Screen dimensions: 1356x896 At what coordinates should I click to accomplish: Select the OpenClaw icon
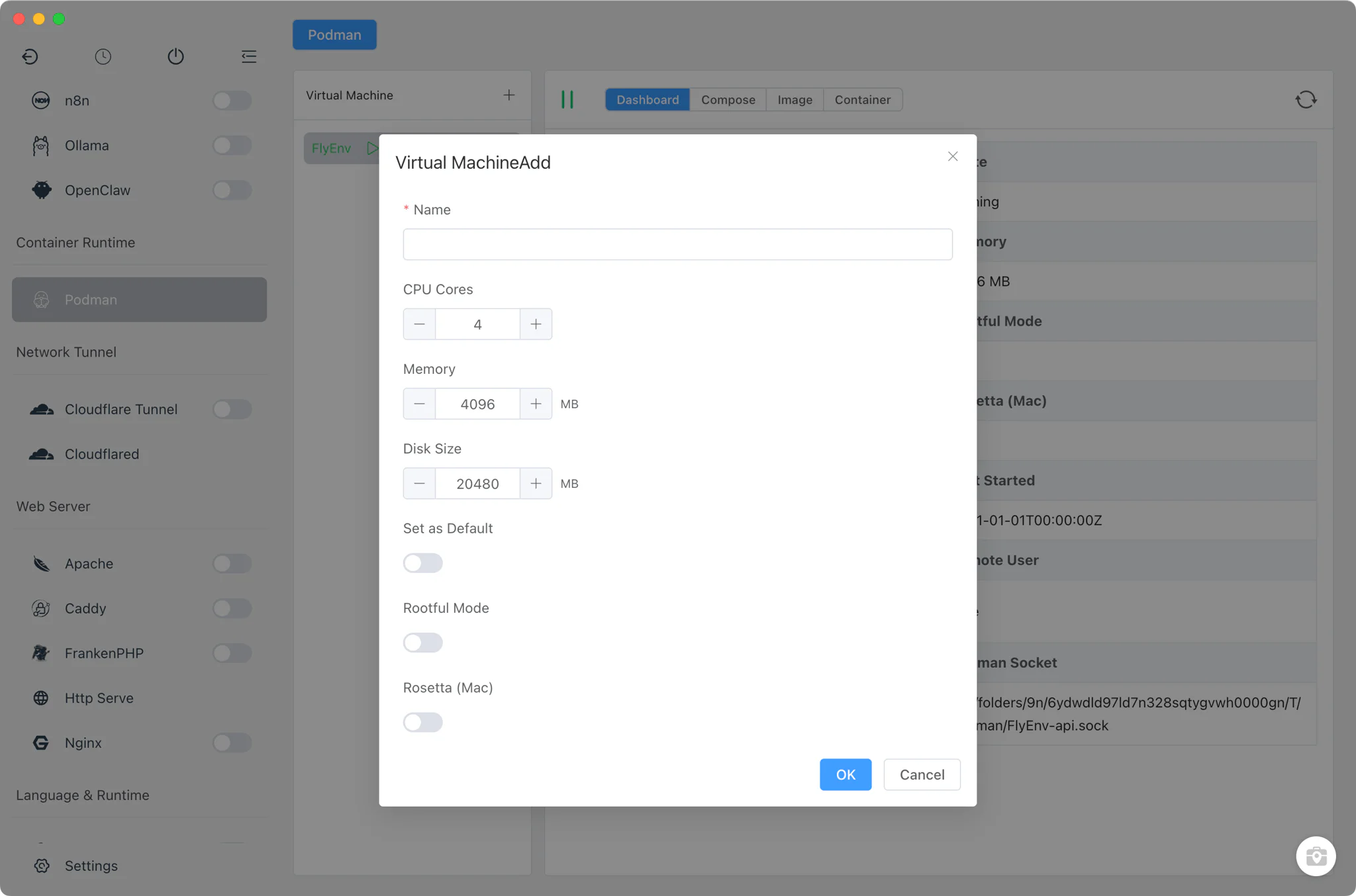tap(41, 190)
